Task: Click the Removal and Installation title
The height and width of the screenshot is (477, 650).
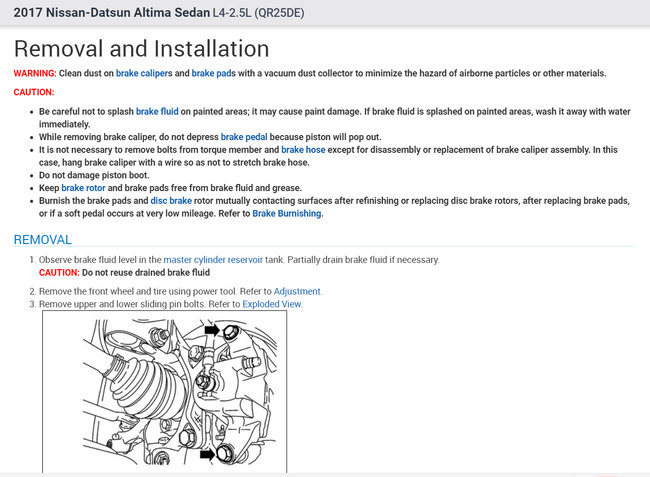Action: [142, 48]
